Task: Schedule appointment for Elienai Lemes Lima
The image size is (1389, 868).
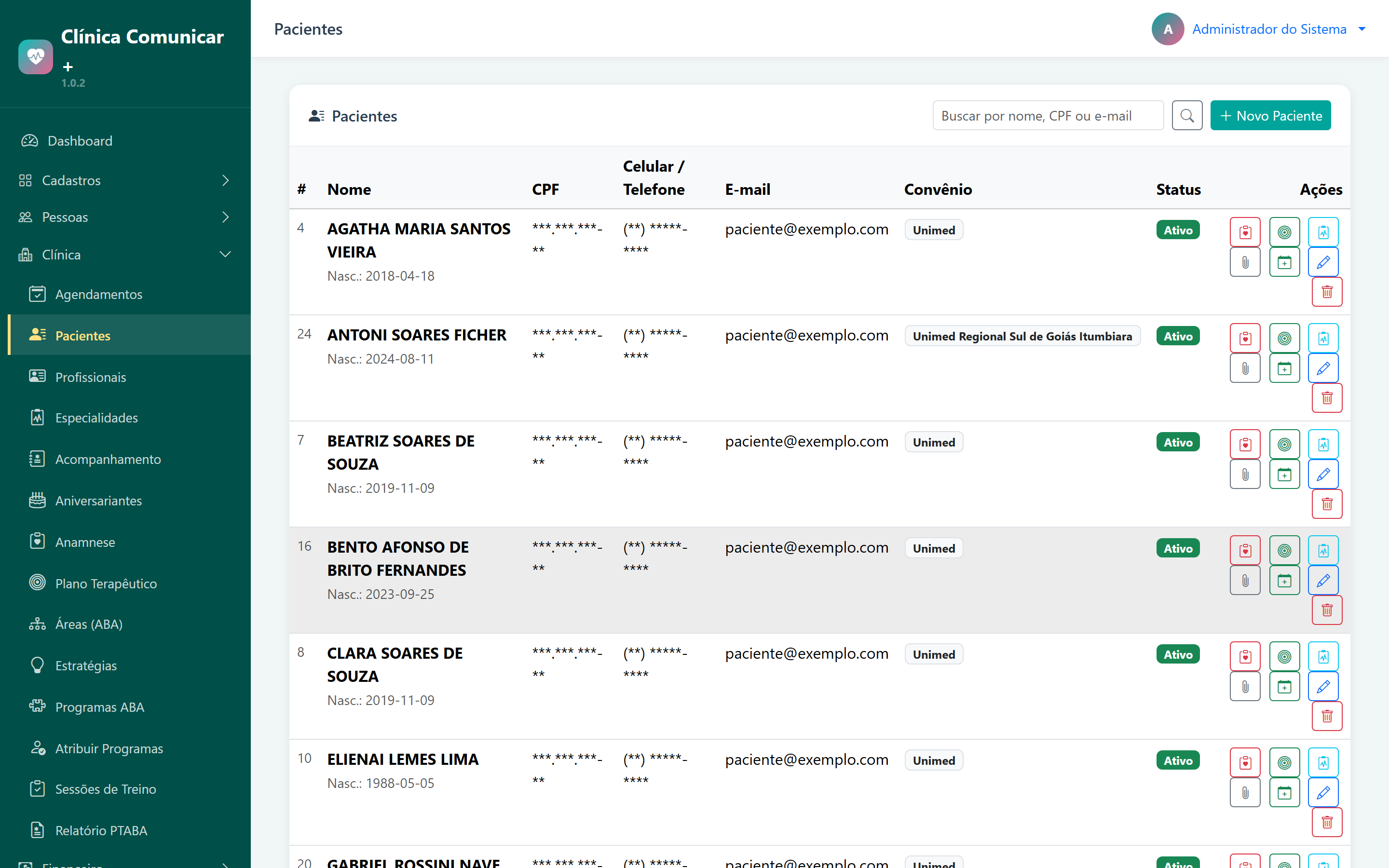Action: (1284, 793)
